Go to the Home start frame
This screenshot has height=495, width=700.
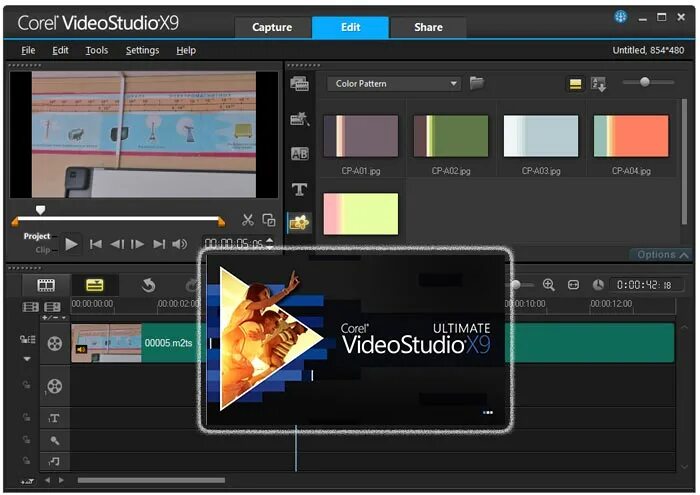point(96,244)
